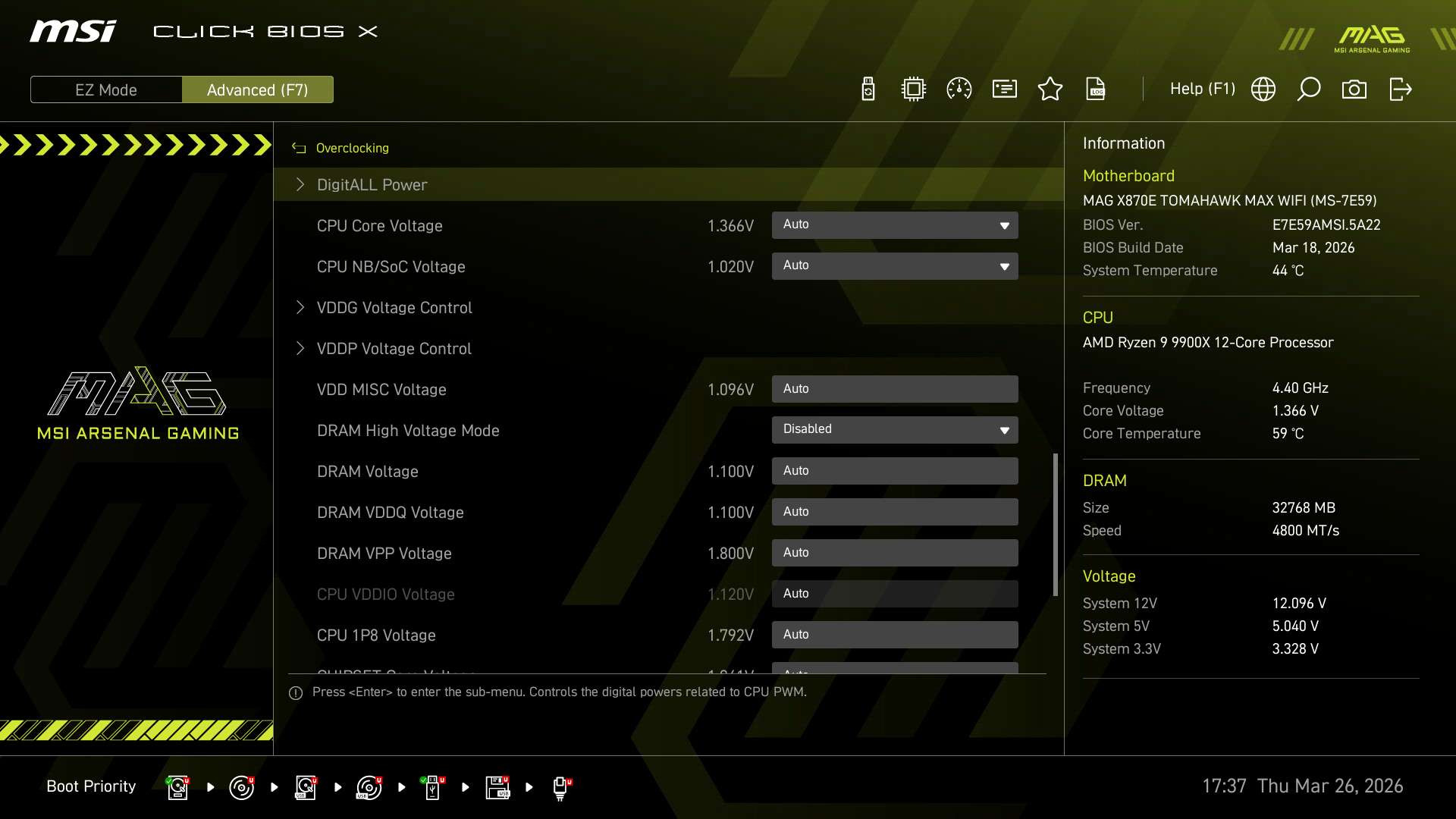Open the Hardware Monitor speedometer icon
The width and height of the screenshot is (1456, 819).
point(959,89)
